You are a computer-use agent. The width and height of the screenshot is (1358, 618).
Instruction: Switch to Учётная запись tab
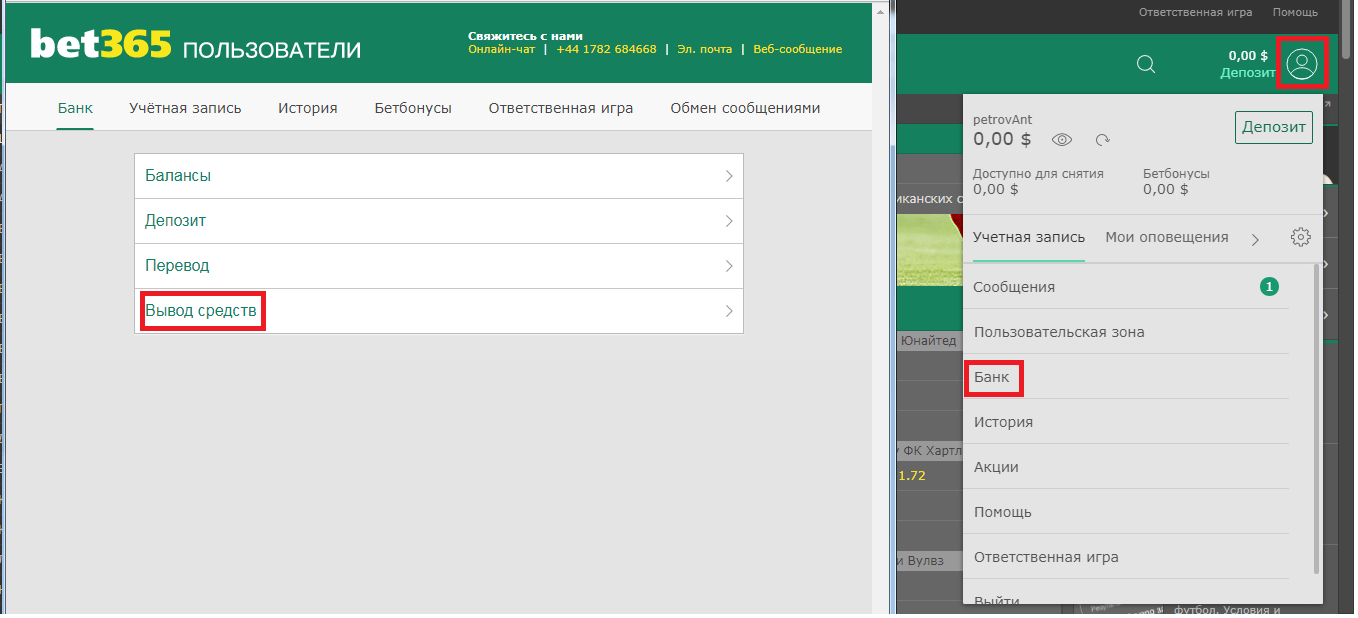(185, 108)
